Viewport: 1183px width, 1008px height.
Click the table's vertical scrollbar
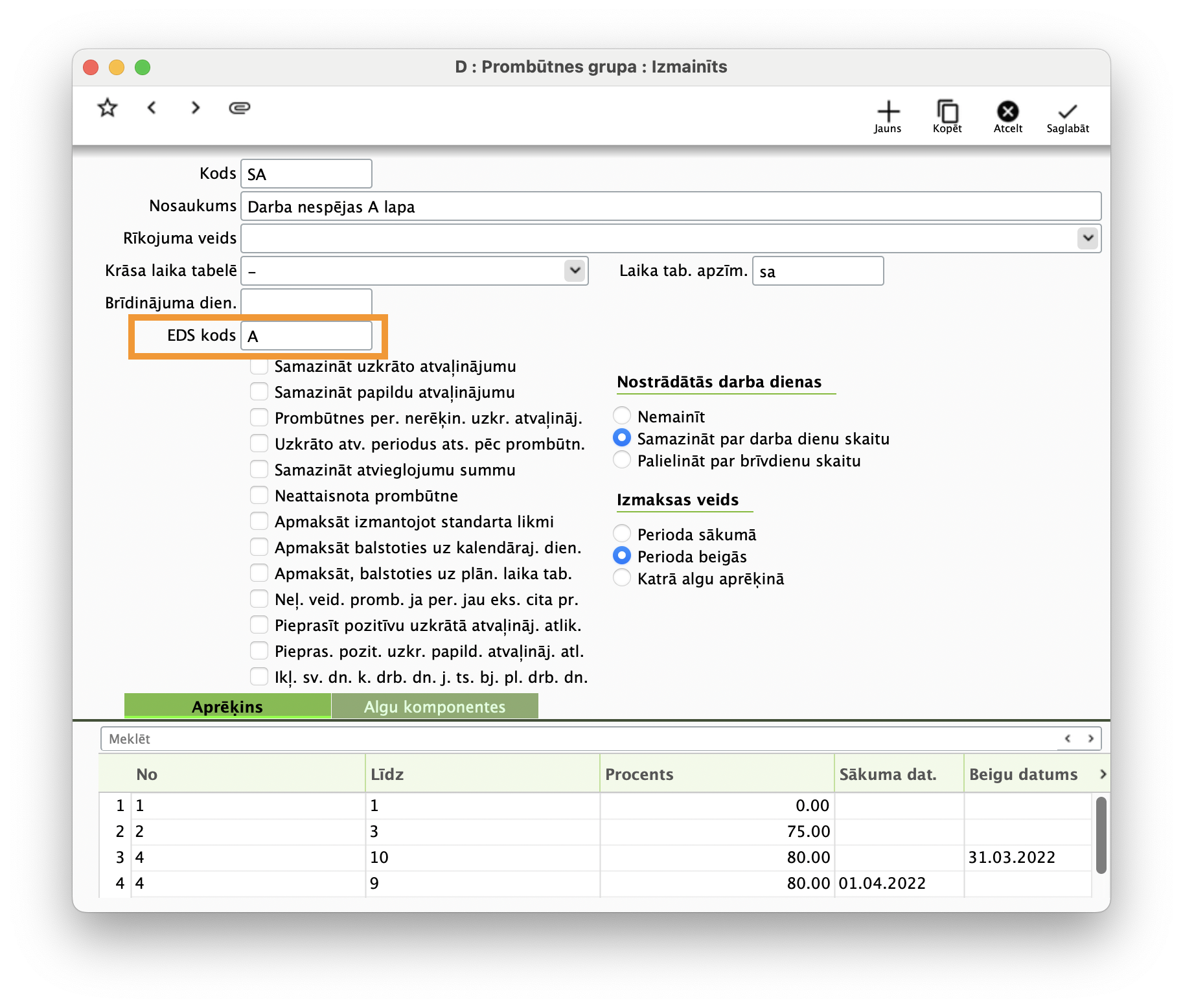coord(1101,835)
